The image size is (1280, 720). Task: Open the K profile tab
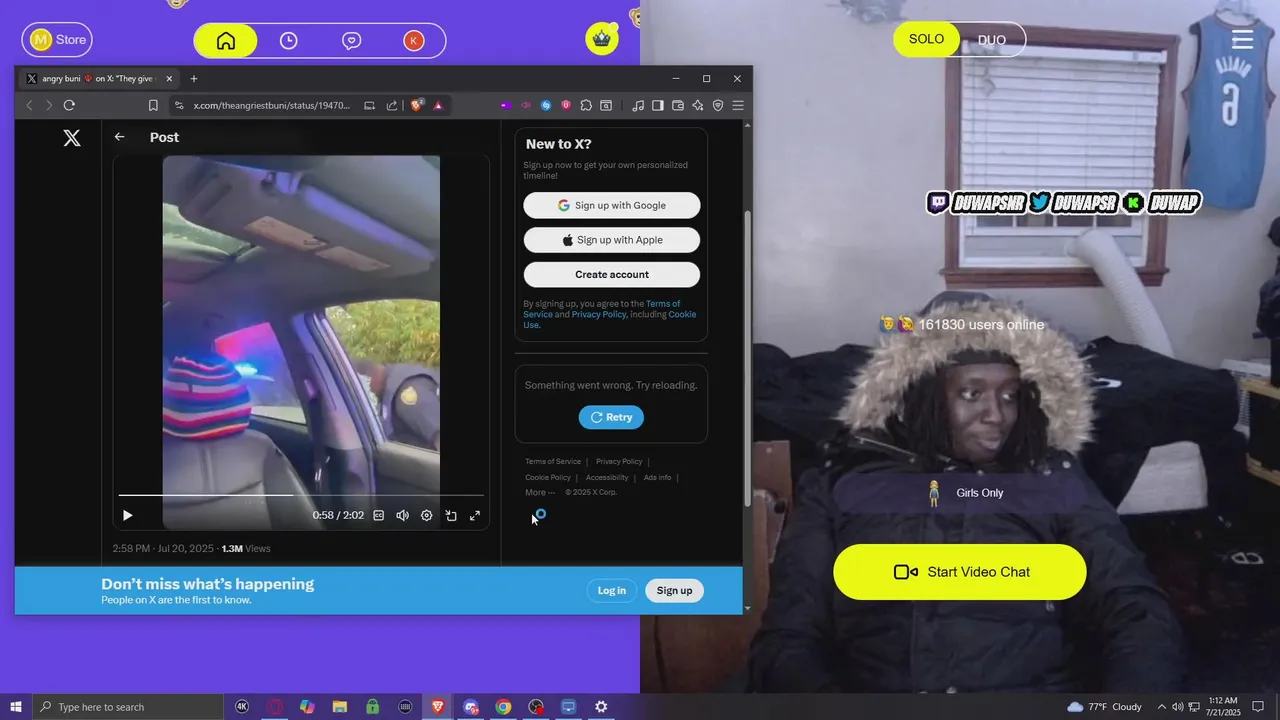click(413, 40)
